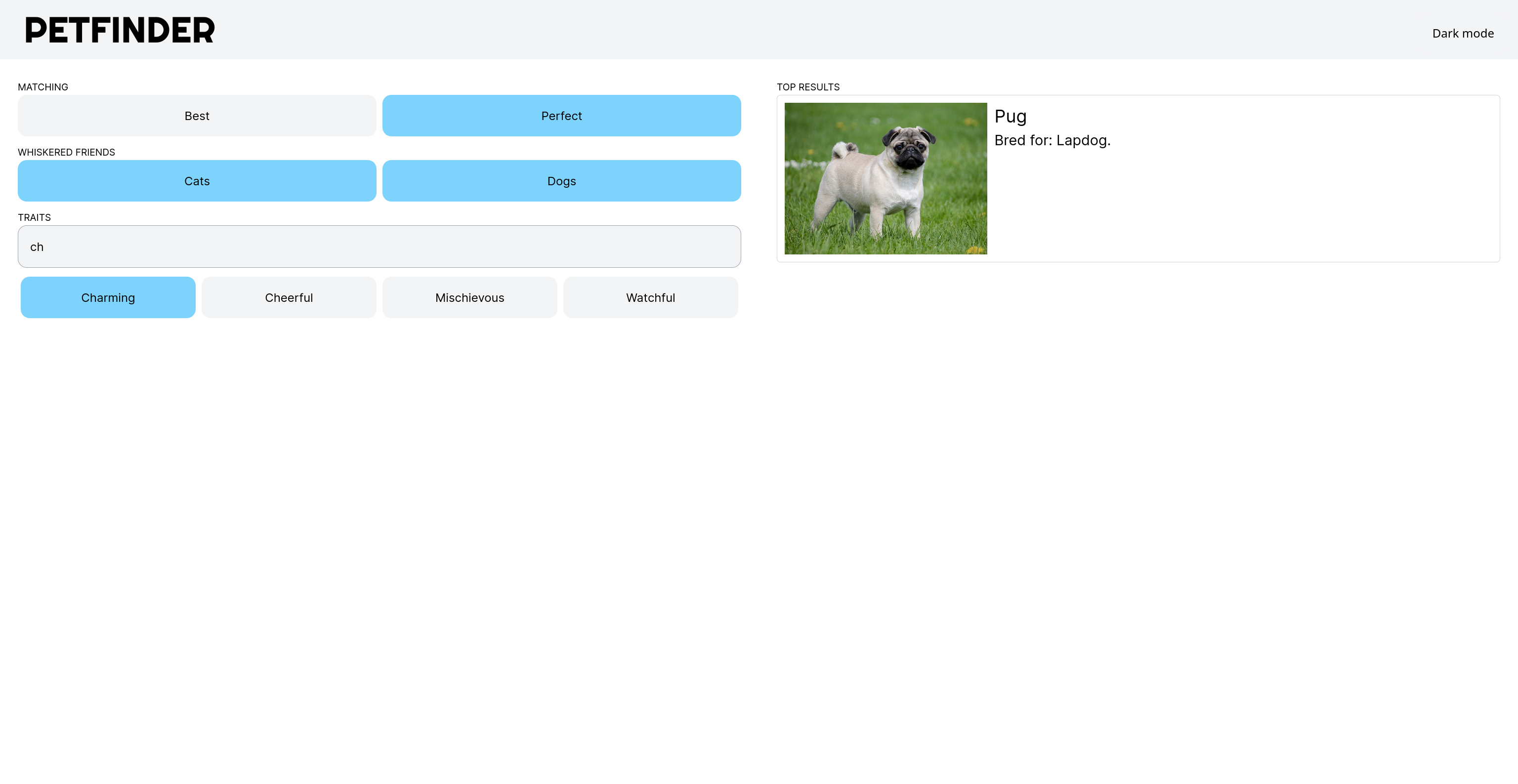Screen dimensions: 1518x784
Task: Enable the Cats filter
Action: point(196,180)
